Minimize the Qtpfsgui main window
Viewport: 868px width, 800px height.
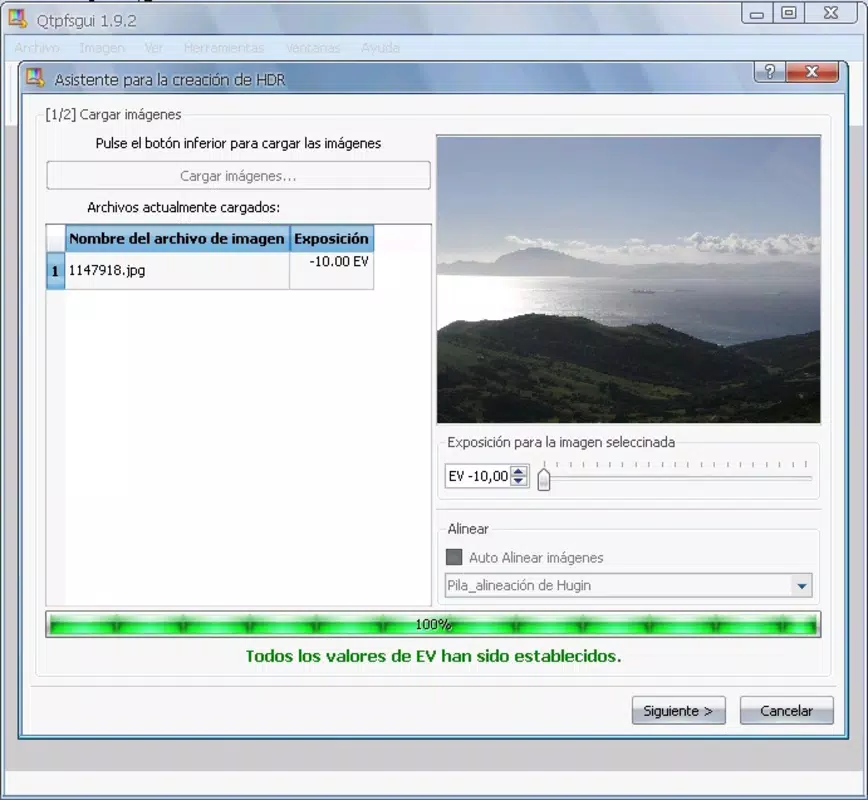coord(757,13)
